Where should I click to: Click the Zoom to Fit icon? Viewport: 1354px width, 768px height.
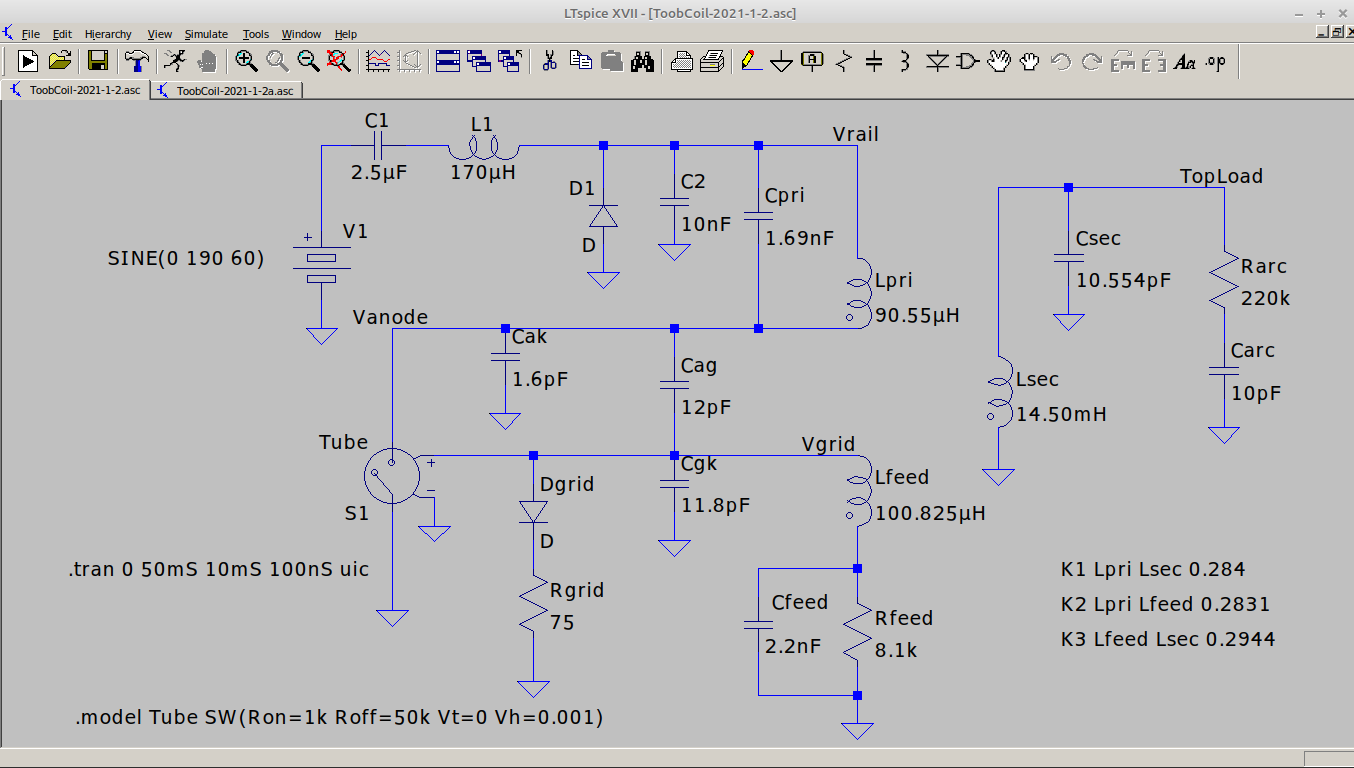pos(339,61)
